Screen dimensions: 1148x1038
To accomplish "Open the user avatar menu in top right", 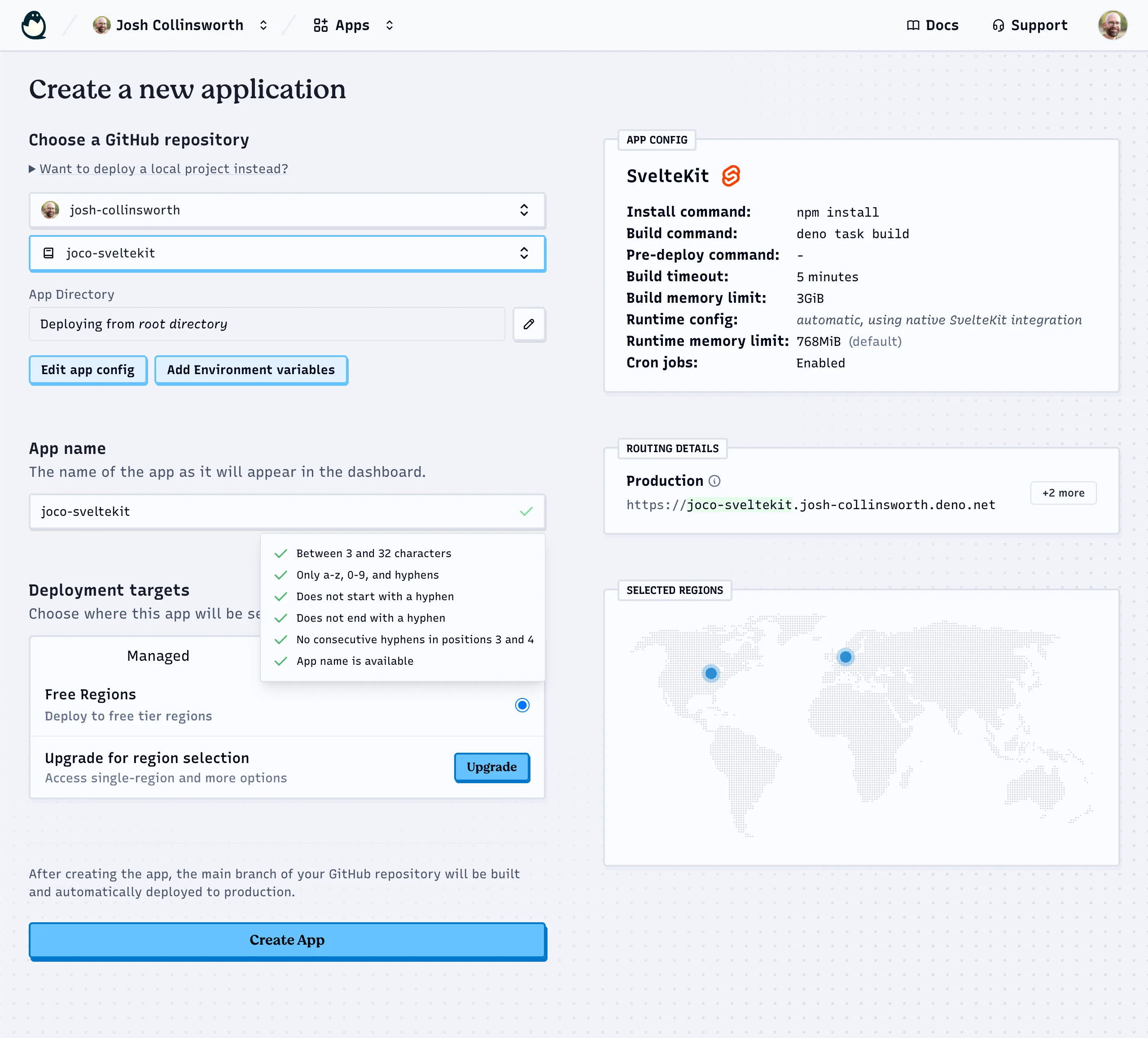I will pos(1112,26).
